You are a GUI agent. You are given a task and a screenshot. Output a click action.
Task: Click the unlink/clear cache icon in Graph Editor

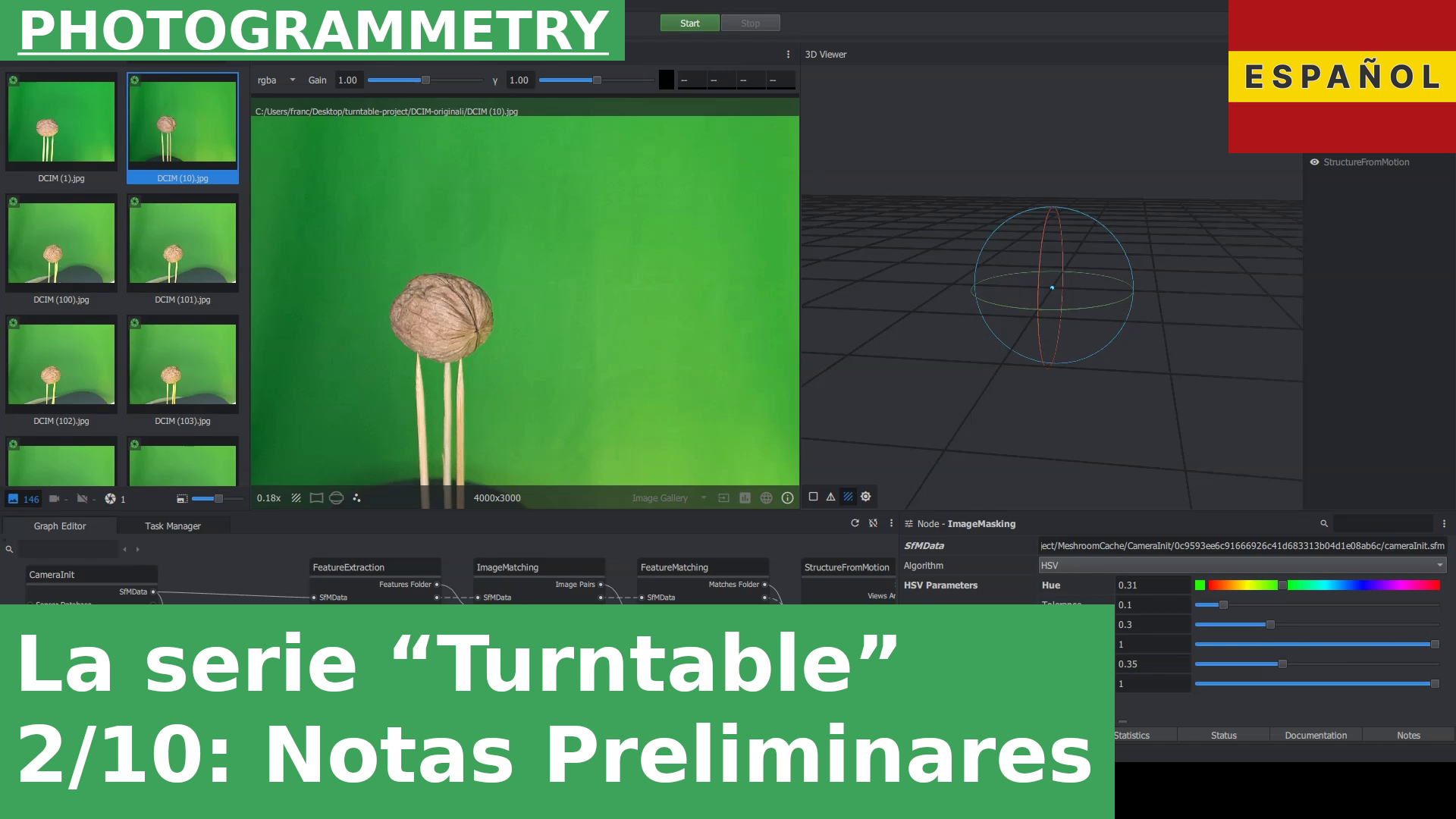pyautogui.click(x=873, y=523)
